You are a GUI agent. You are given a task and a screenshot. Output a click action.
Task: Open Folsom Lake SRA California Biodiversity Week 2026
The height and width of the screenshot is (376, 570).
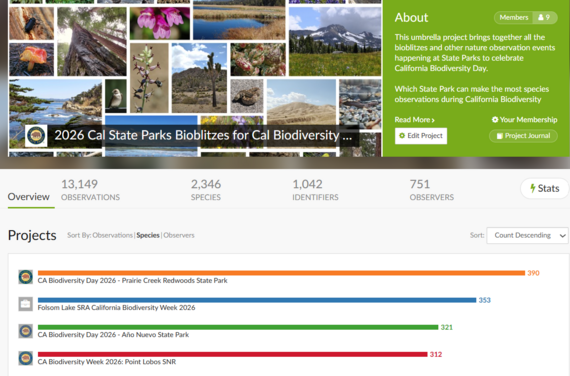click(116, 308)
